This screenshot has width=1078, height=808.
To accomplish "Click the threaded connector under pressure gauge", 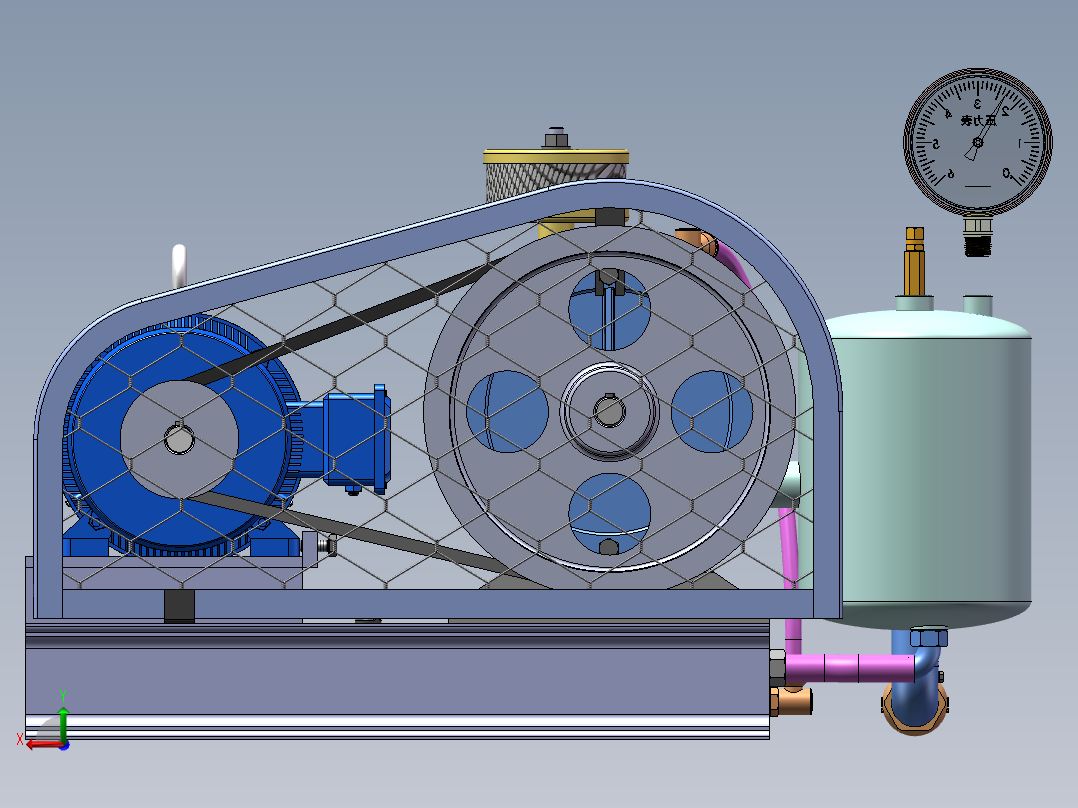I will coord(977,237).
